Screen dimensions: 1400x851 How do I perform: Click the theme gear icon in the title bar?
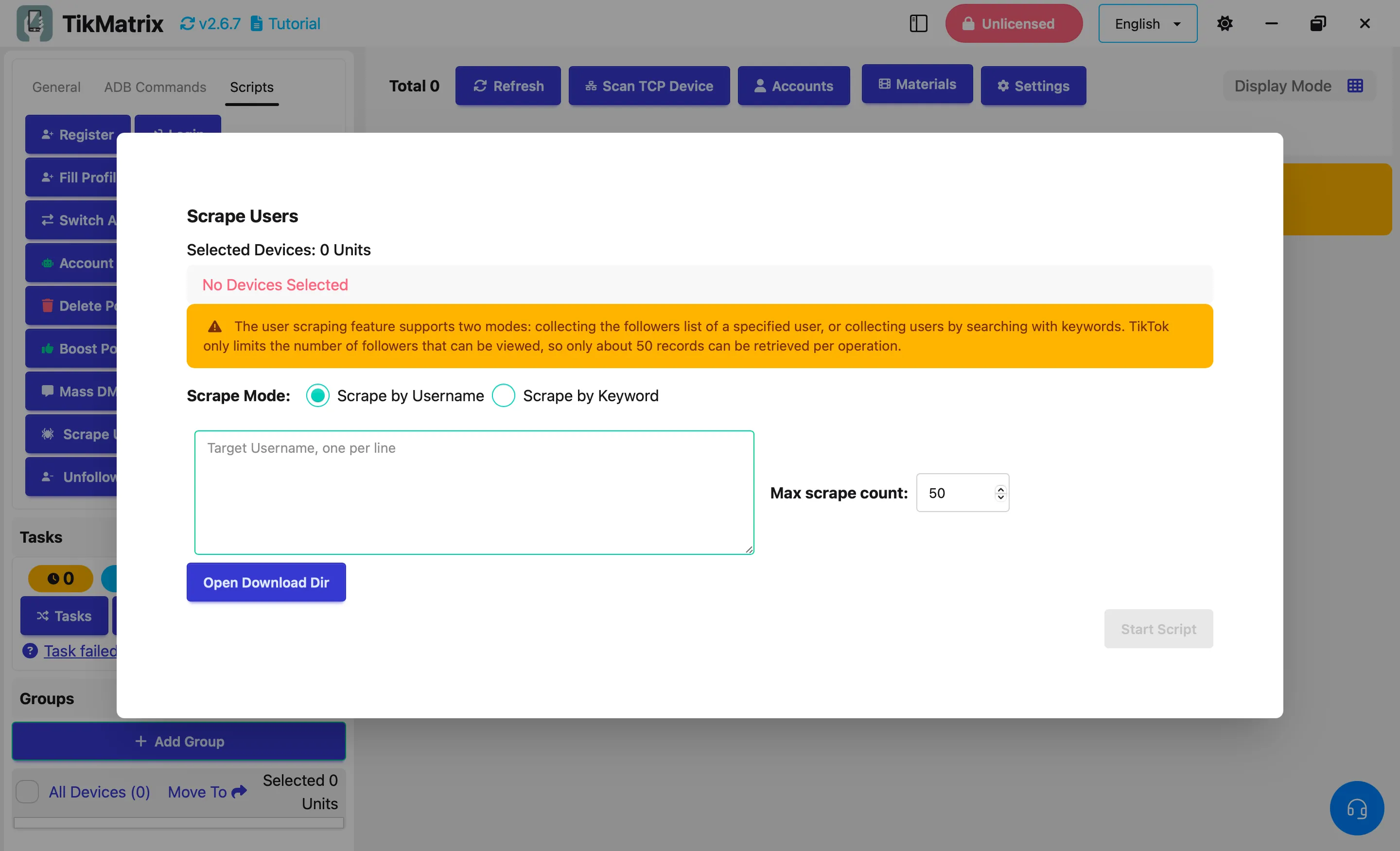[x=1225, y=23]
